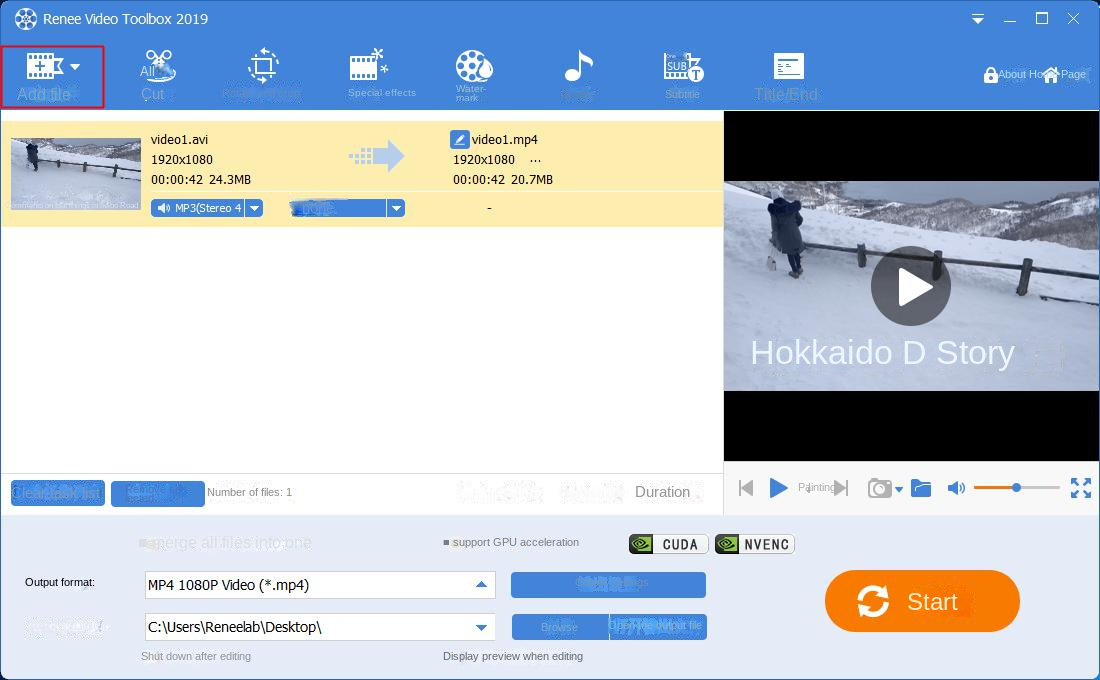1100x680 pixels.
Task: Enter fullscreen preview mode
Action: pyautogui.click(x=1080, y=488)
